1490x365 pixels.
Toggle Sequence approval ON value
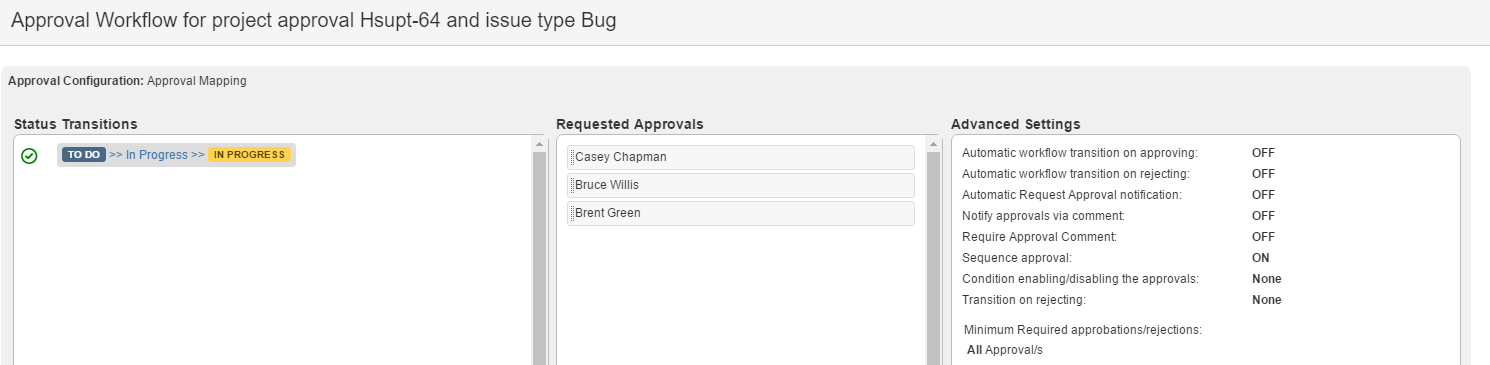click(1261, 258)
